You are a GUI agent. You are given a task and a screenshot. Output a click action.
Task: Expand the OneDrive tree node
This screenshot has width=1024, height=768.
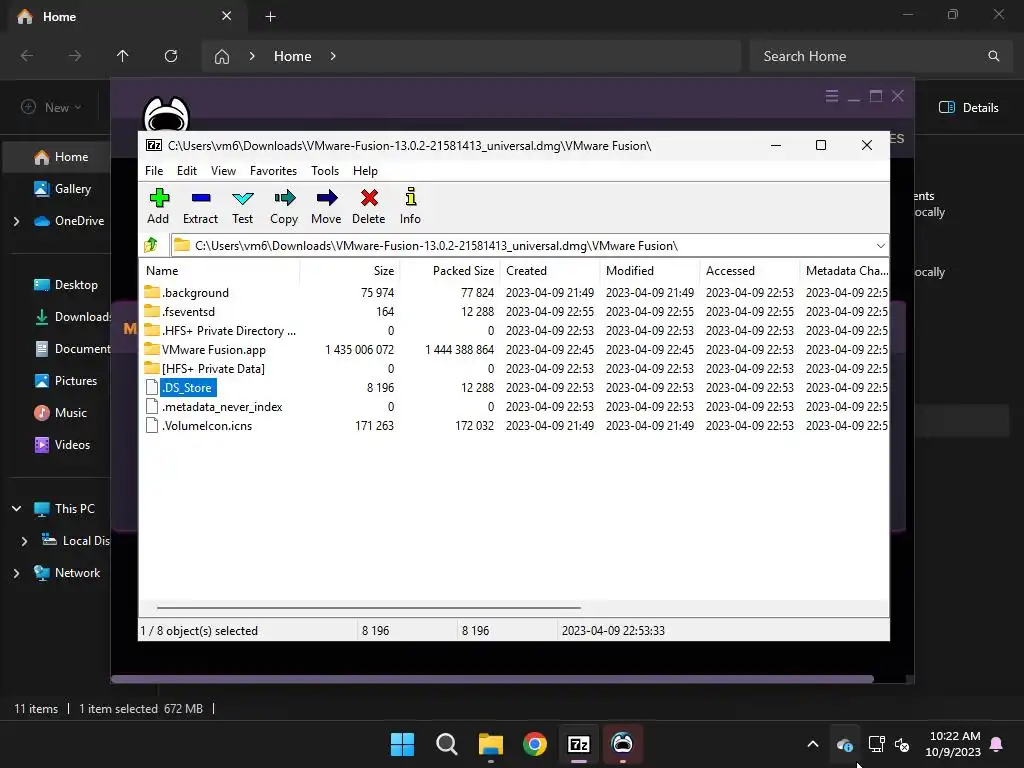pos(16,221)
